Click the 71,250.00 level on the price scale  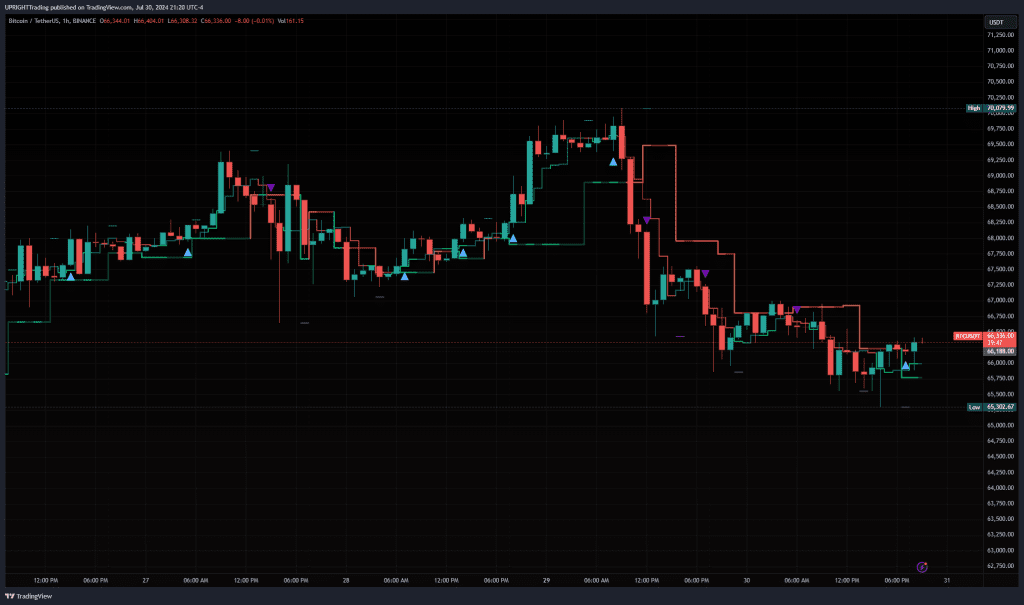coord(1000,35)
